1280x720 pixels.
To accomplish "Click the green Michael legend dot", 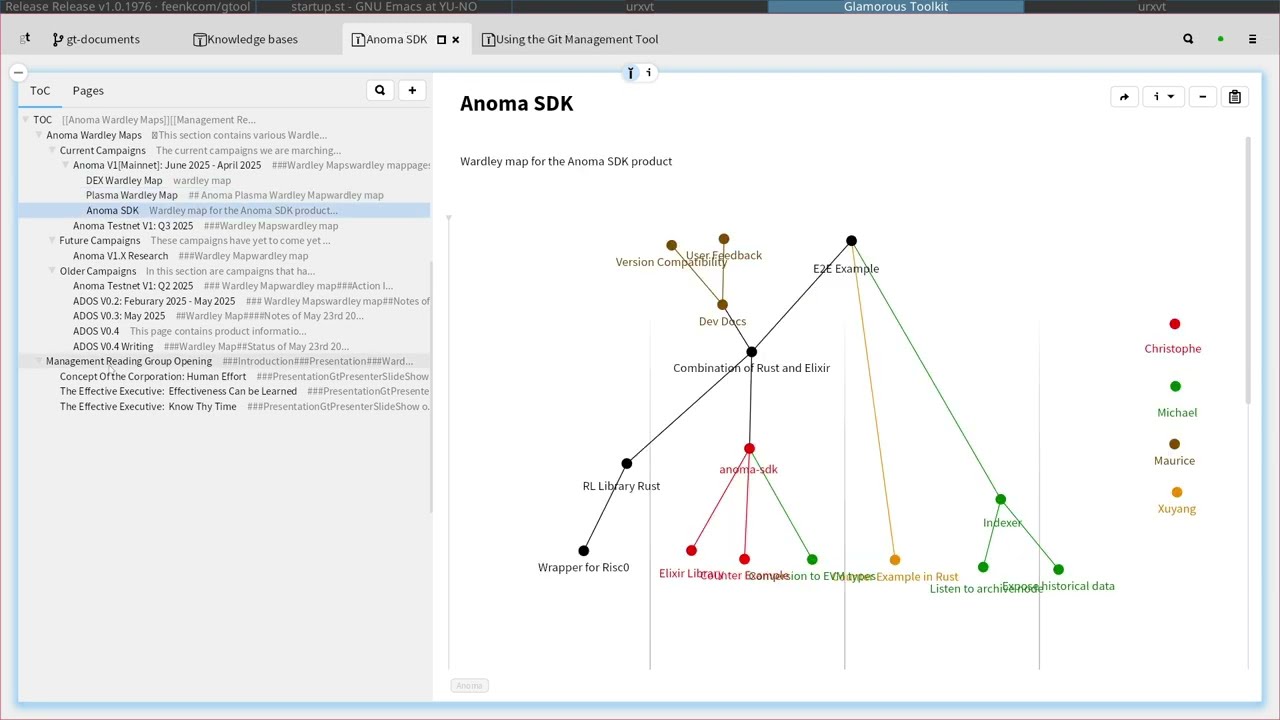I will pyautogui.click(x=1175, y=386).
